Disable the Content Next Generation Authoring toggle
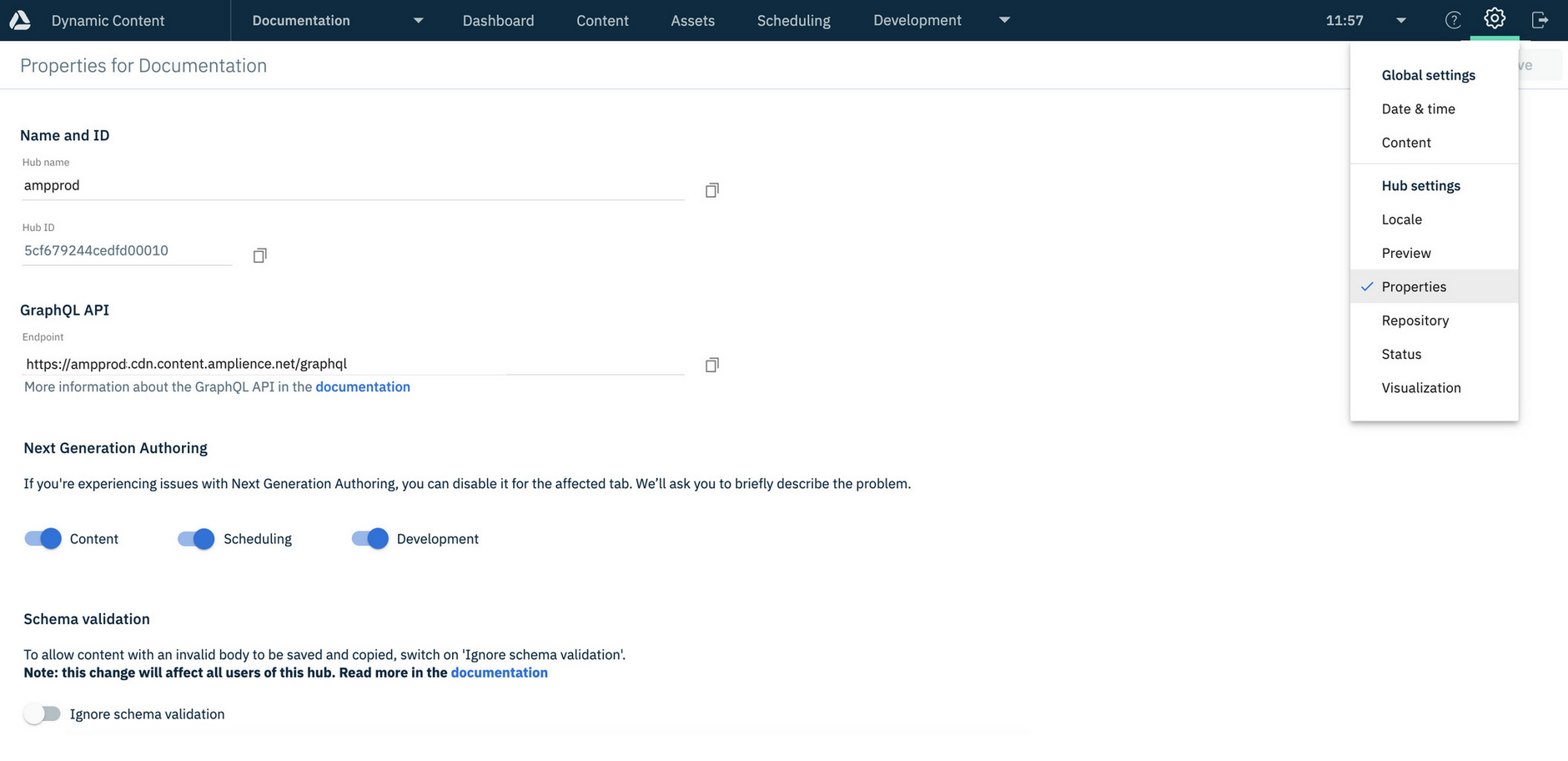This screenshot has width=1568, height=761. [x=42, y=538]
